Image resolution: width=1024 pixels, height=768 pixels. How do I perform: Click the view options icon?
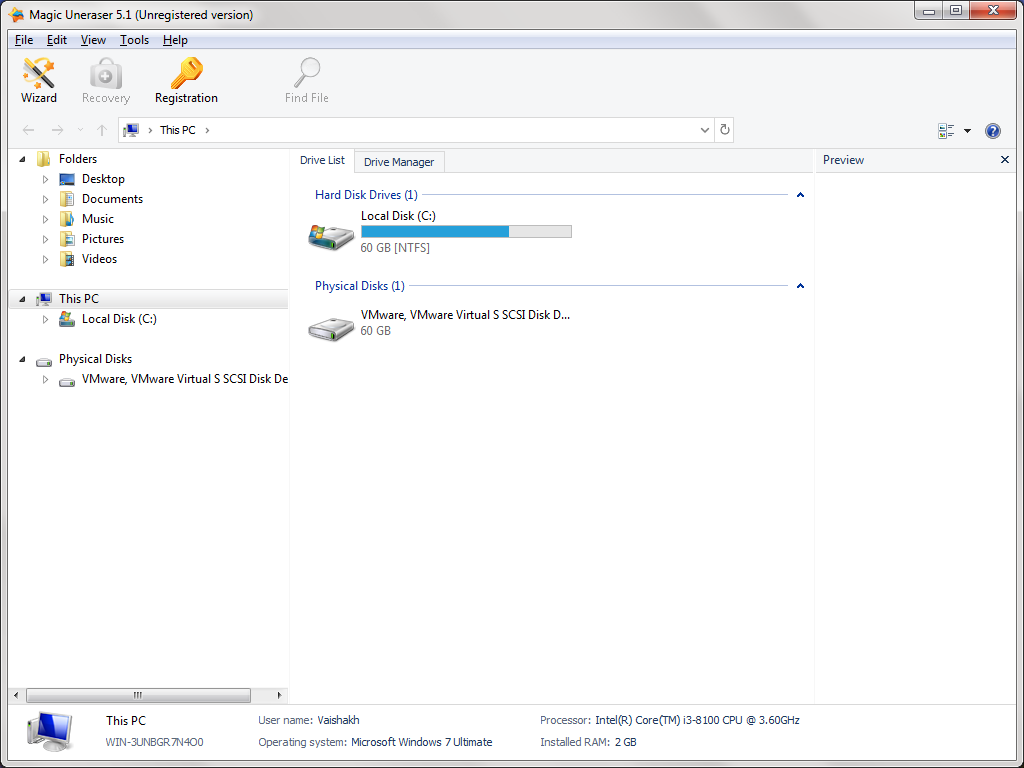click(x=946, y=131)
